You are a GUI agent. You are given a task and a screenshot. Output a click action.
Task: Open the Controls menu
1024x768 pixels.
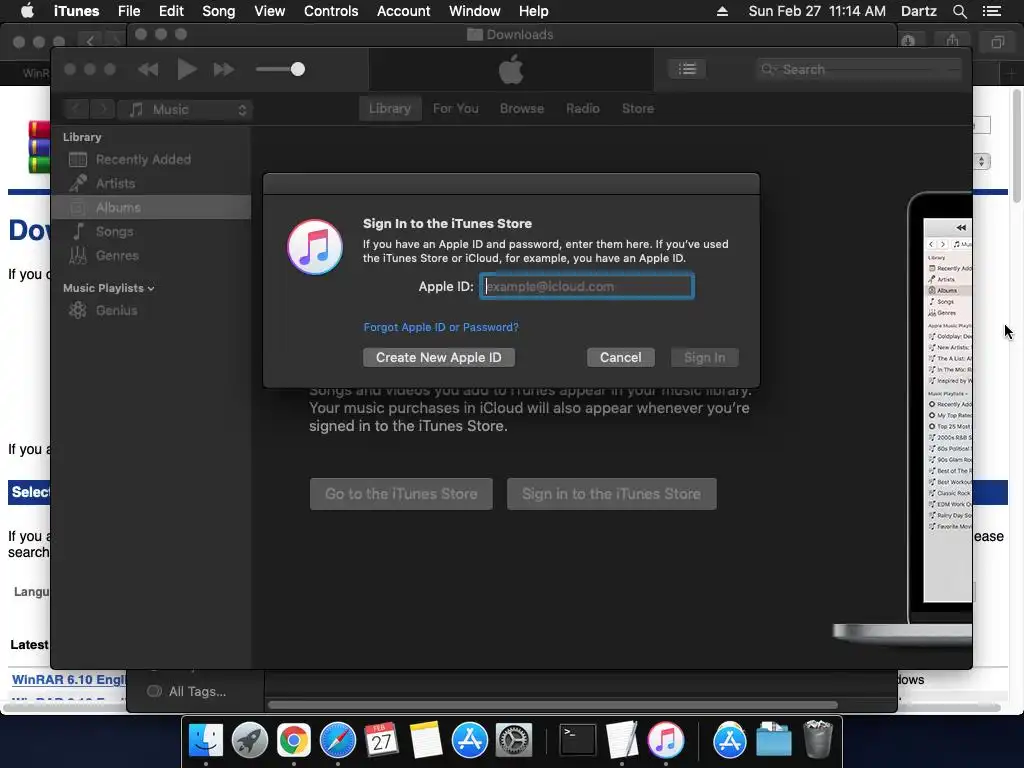[331, 11]
